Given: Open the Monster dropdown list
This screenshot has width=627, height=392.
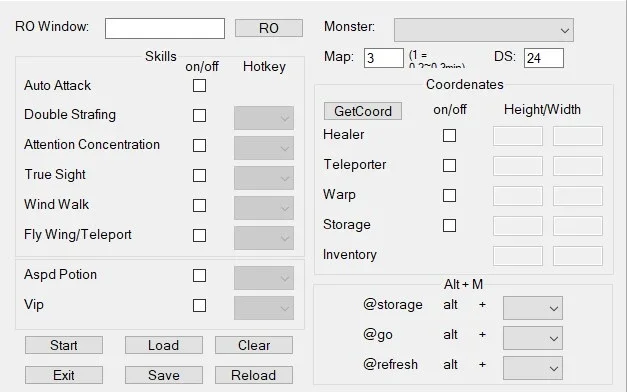Looking at the screenshot, I should point(484,30).
